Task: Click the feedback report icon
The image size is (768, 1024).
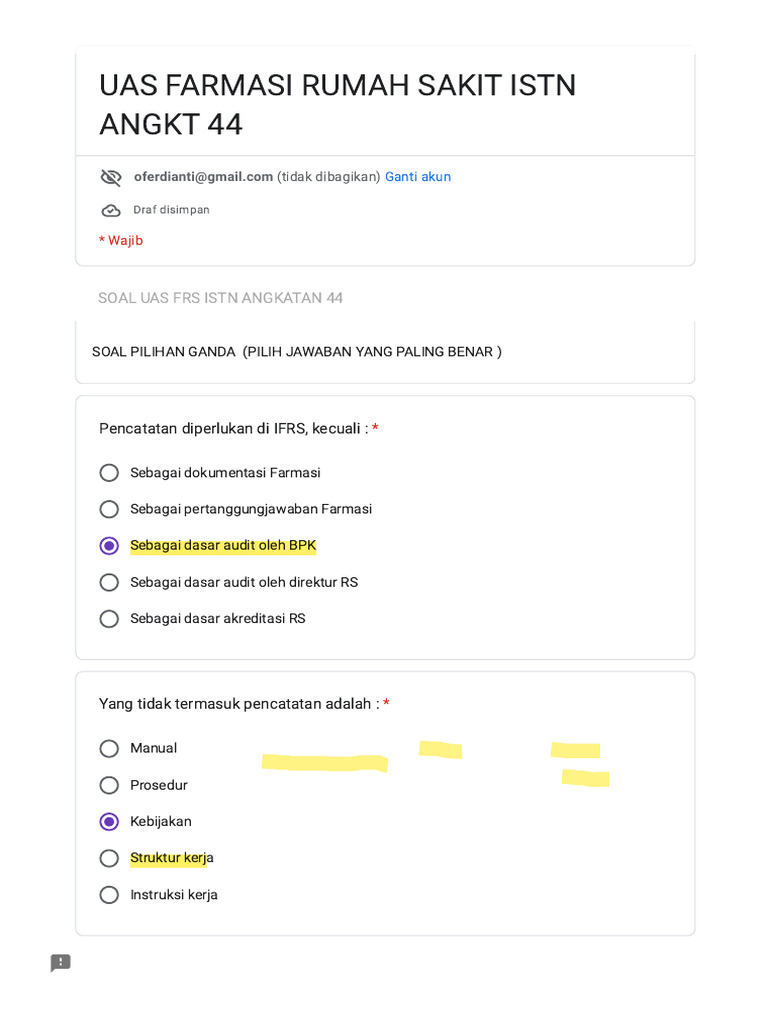Action: pyautogui.click(x=61, y=963)
